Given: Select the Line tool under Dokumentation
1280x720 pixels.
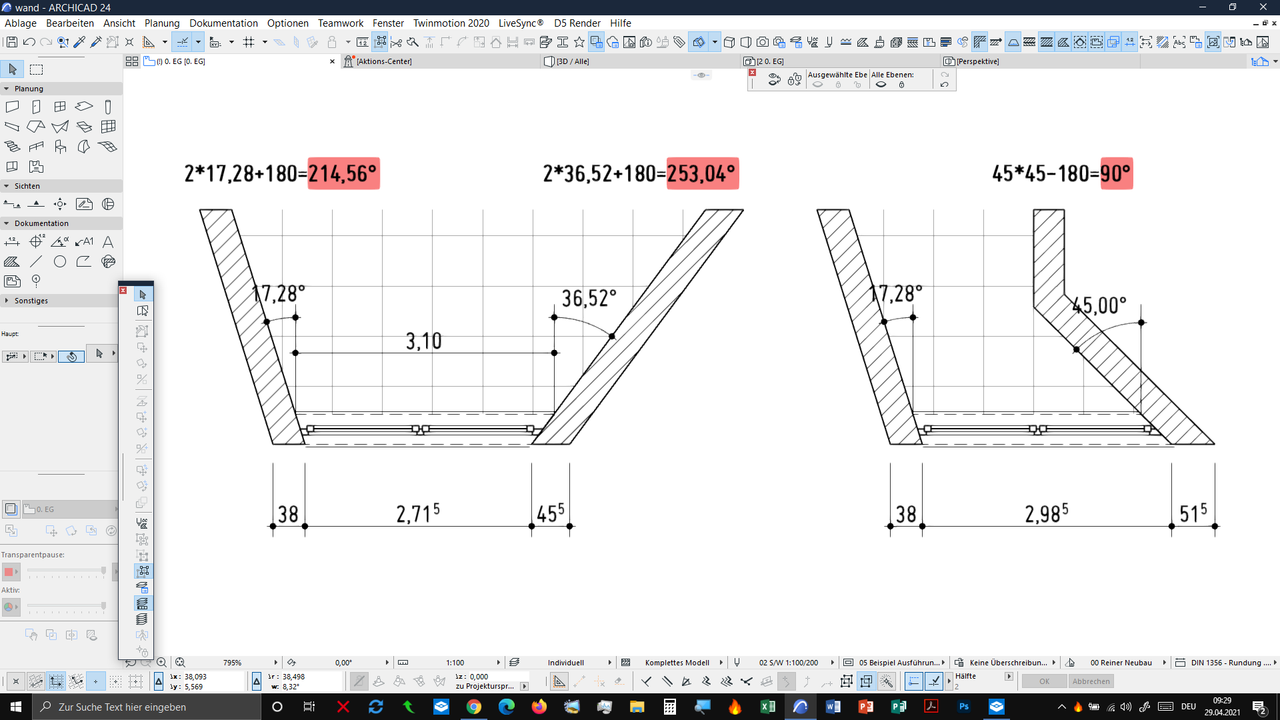Looking at the screenshot, I should [x=36, y=262].
